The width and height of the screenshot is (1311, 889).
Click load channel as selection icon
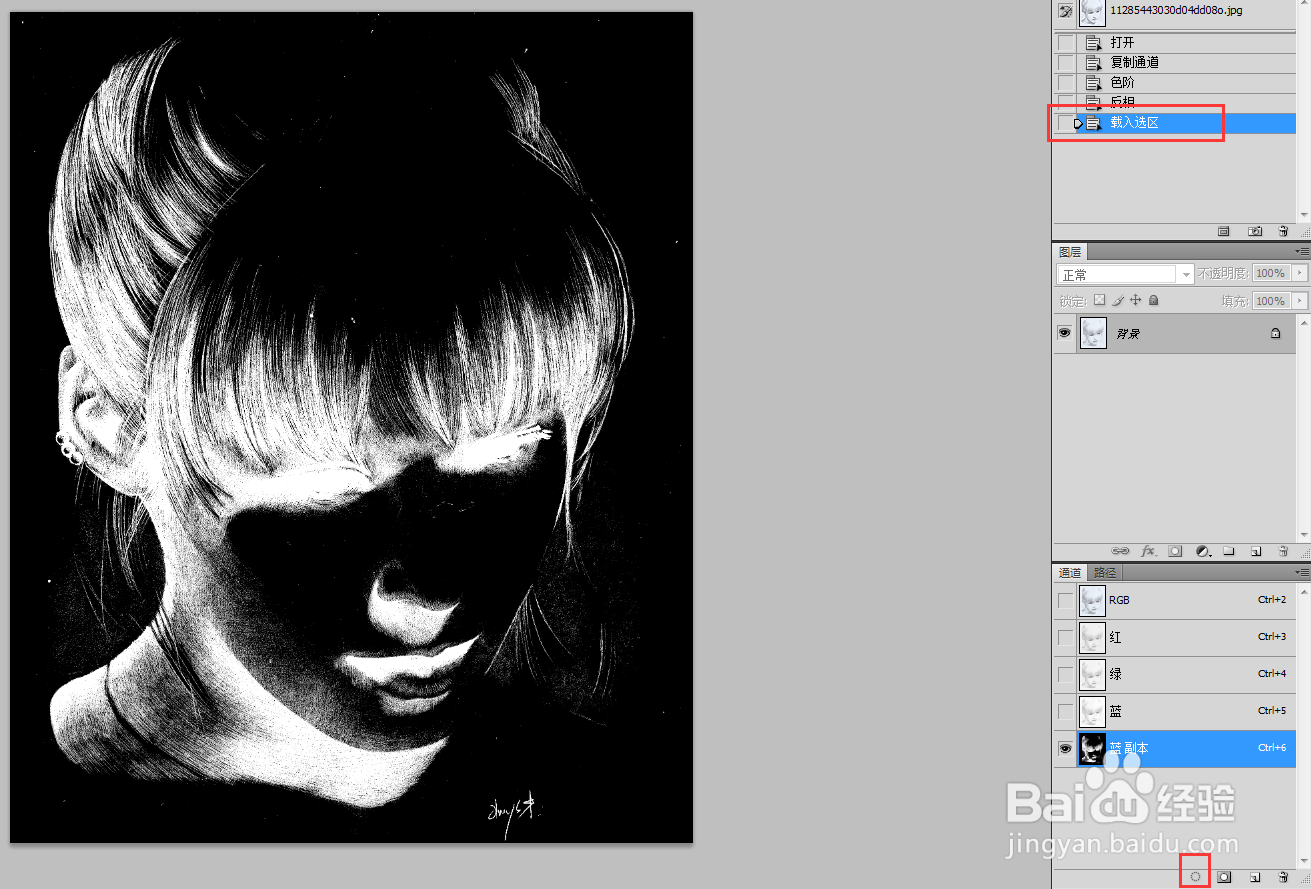tap(1195, 877)
